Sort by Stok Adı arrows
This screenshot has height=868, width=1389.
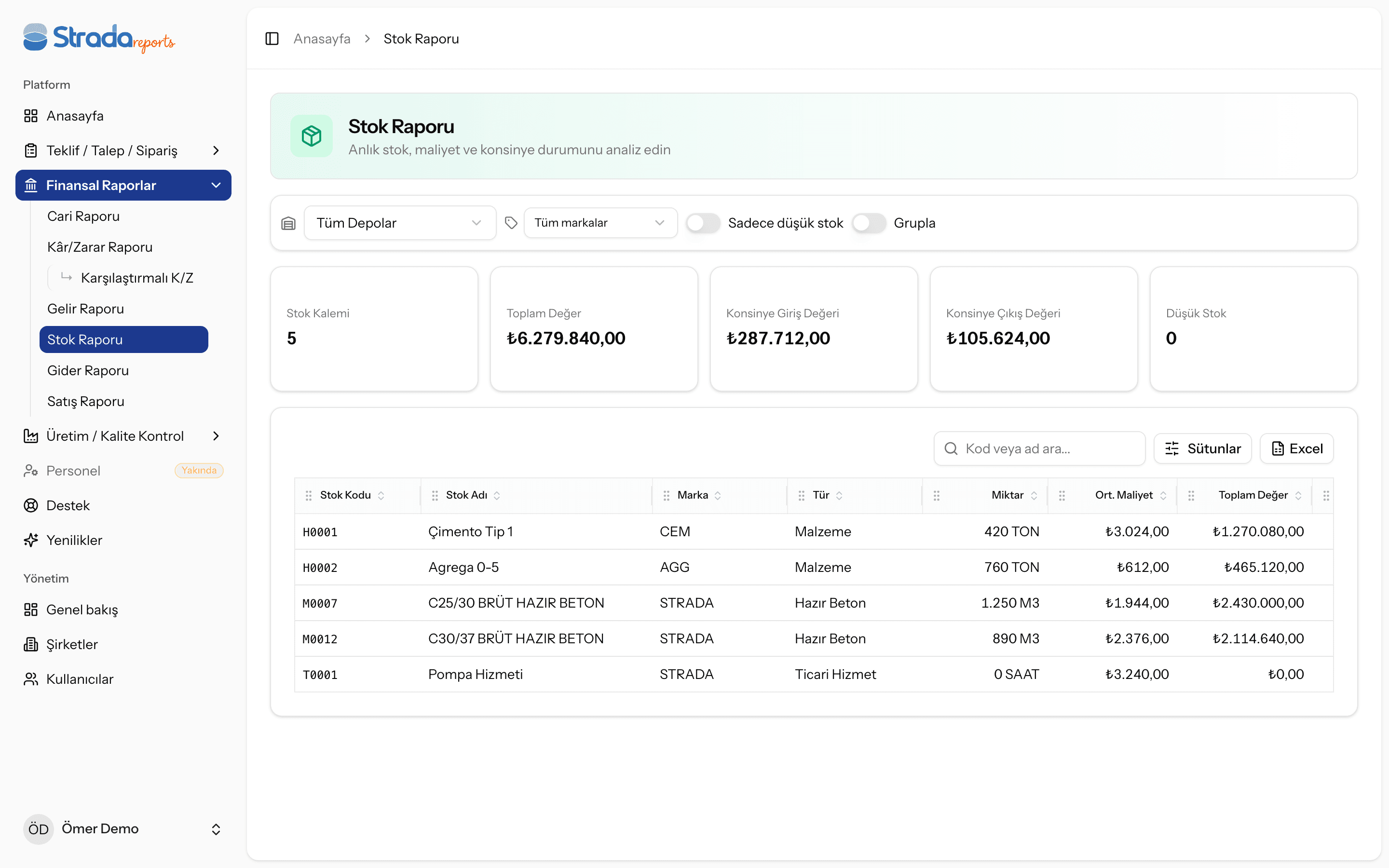(497, 495)
